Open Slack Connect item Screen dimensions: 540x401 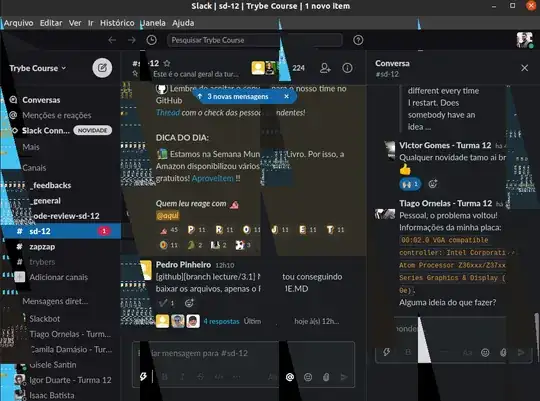click(61, 130)
